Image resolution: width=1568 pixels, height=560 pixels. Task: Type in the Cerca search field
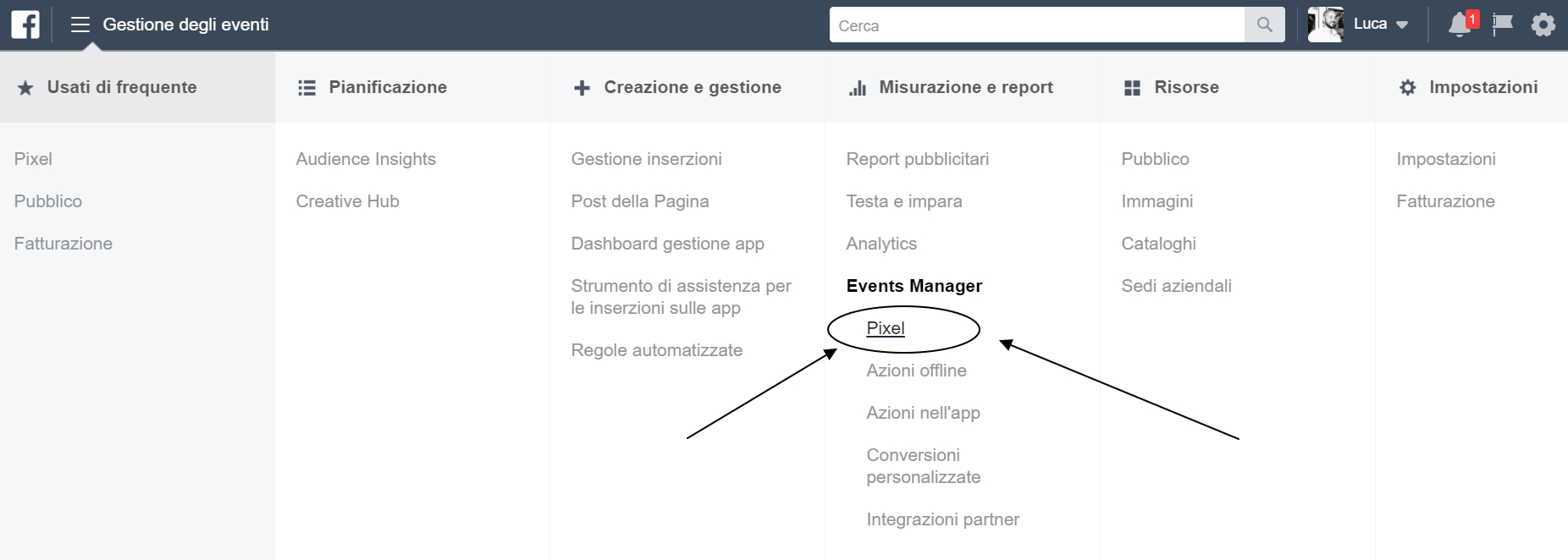pos(1036,25)
